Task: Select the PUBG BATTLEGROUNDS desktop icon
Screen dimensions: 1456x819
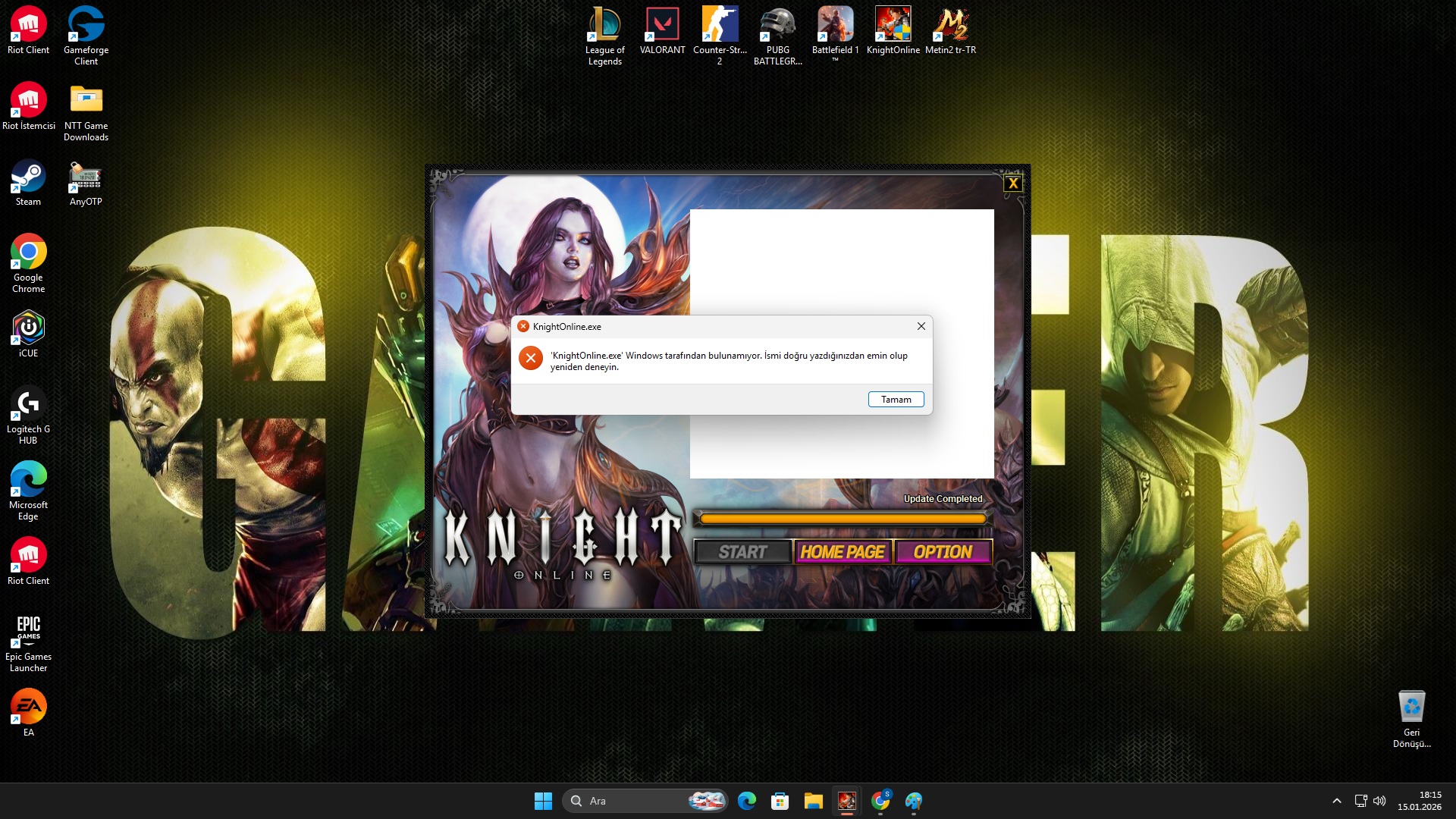Action: [x=777, y=36]
